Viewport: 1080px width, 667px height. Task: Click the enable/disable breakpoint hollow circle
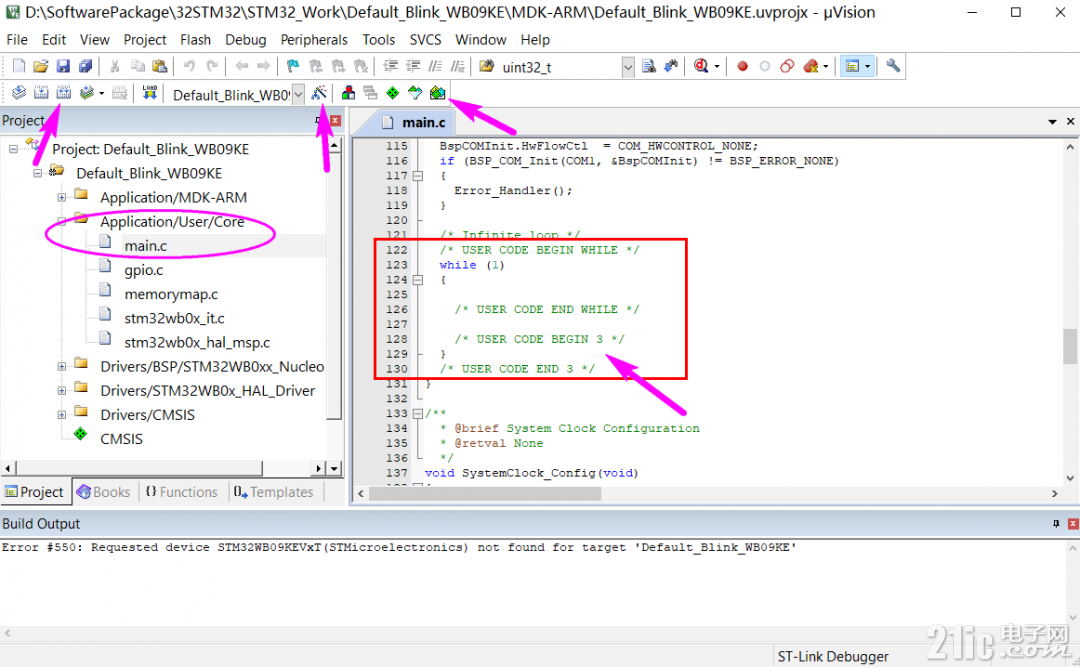coord(765,66)
